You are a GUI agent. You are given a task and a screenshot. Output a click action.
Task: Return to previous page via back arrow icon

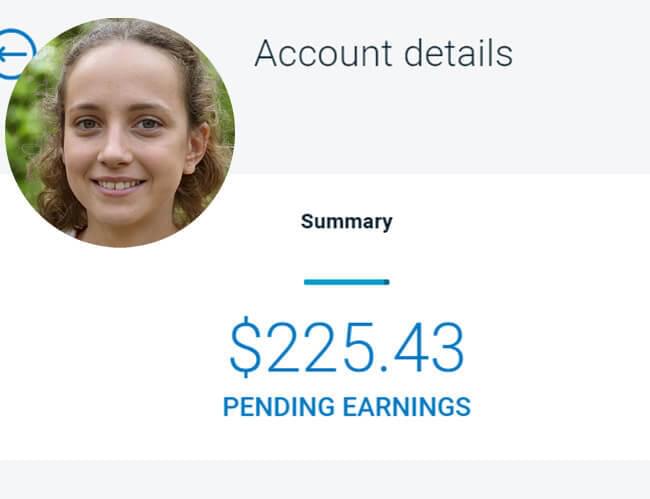[15, 54]
